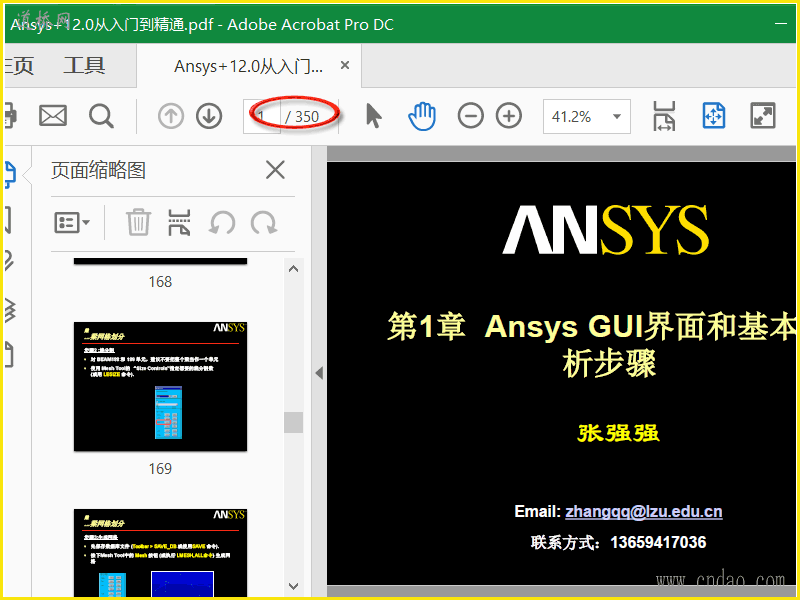Minimize the Acrobat window
Image resolution: width=800 pixels, height=600 pixels.
tap(781, 23)
